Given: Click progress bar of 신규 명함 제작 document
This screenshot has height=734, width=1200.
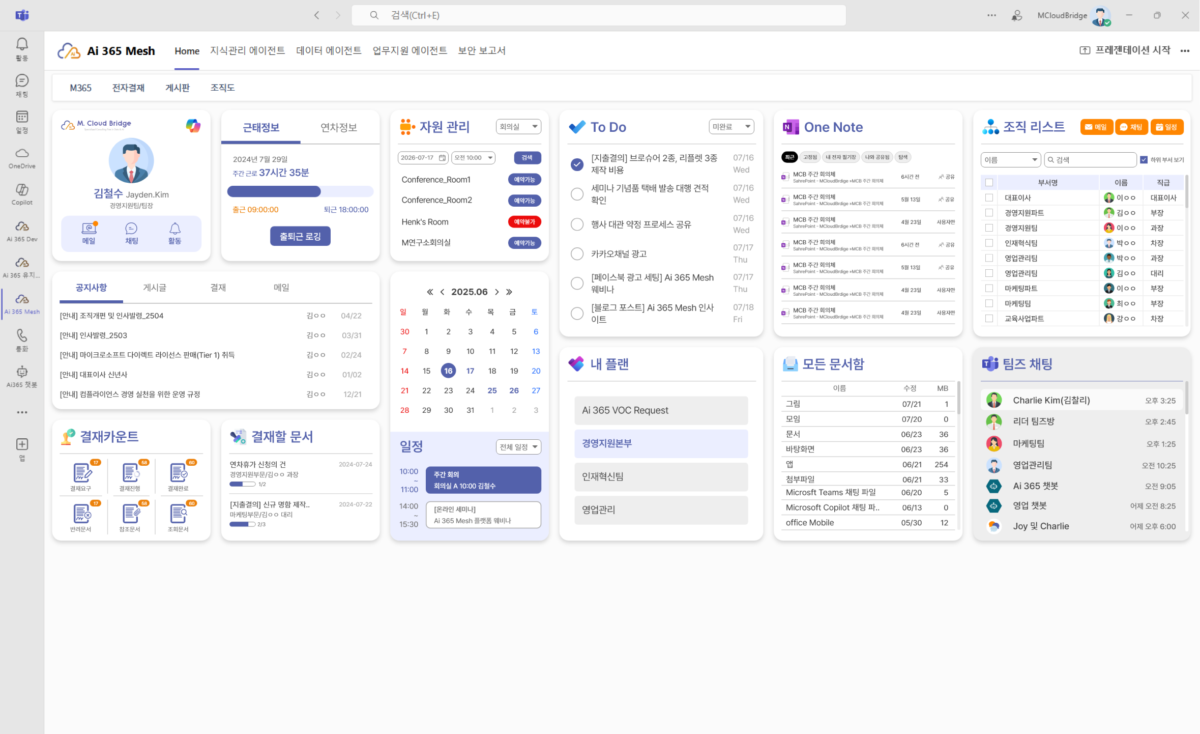Looking at the screenshot, I should (242, 524).
